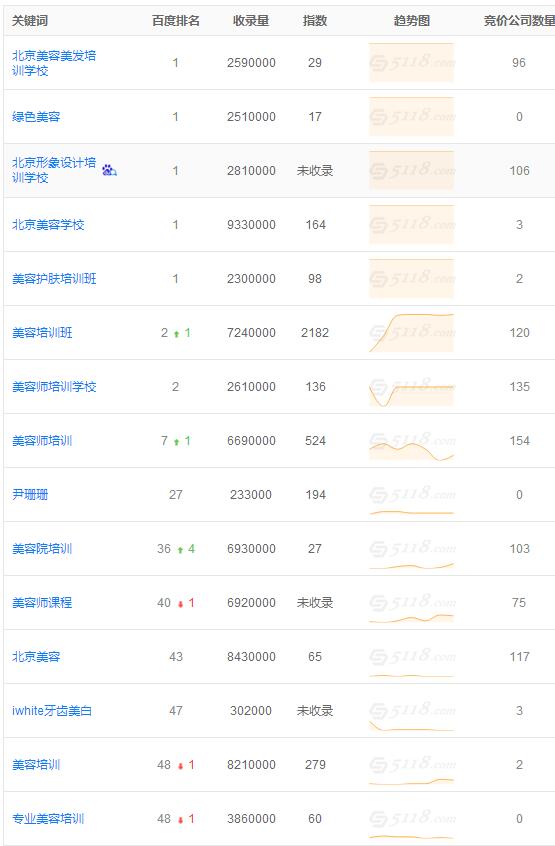This screenshot has height=846, width=555.
Task: Click red down arrow in 专业美容培训 row
Action: 180,820
